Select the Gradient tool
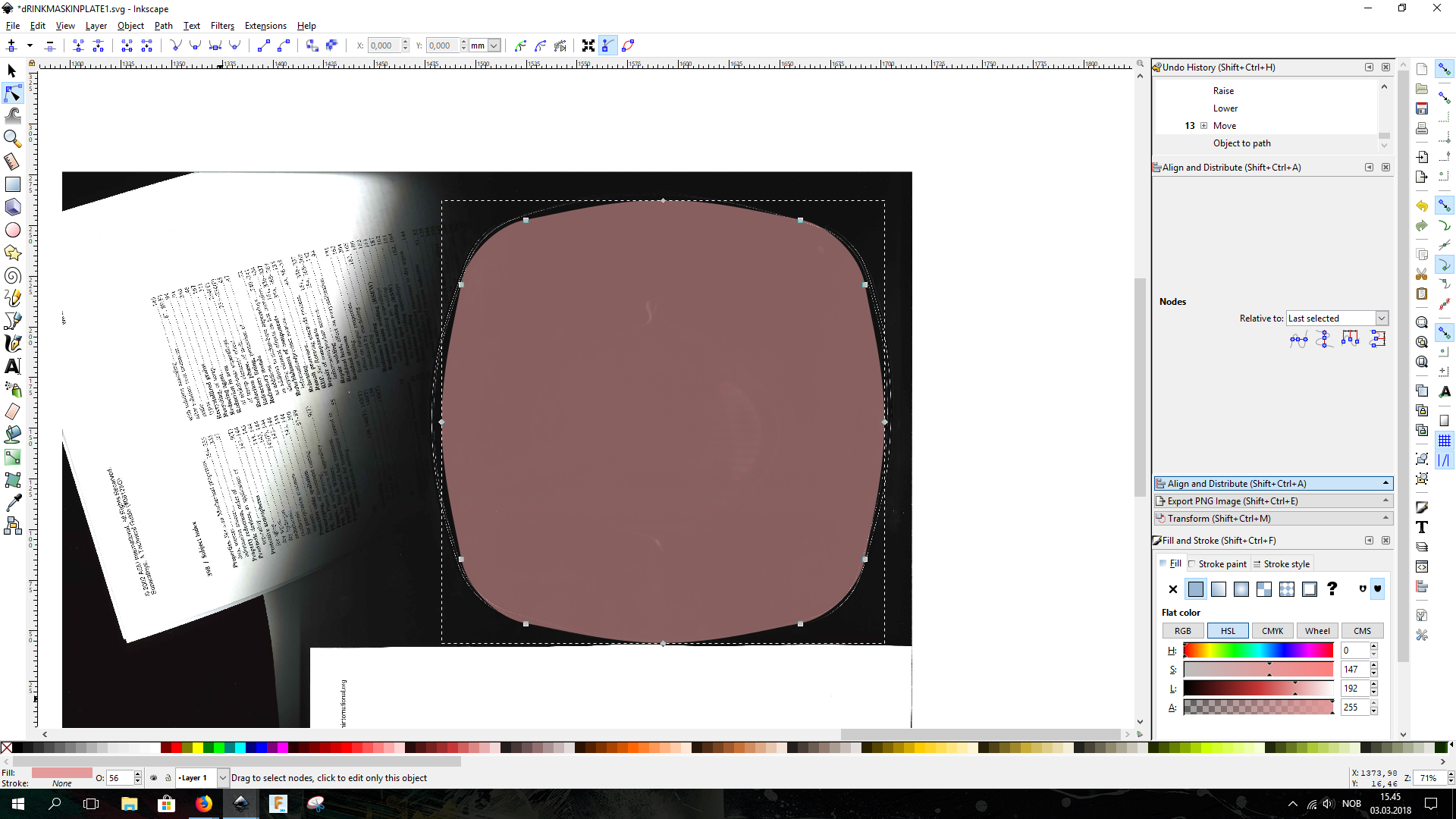Viewport: 1456px width, 819px height. [x=12, y=457]
